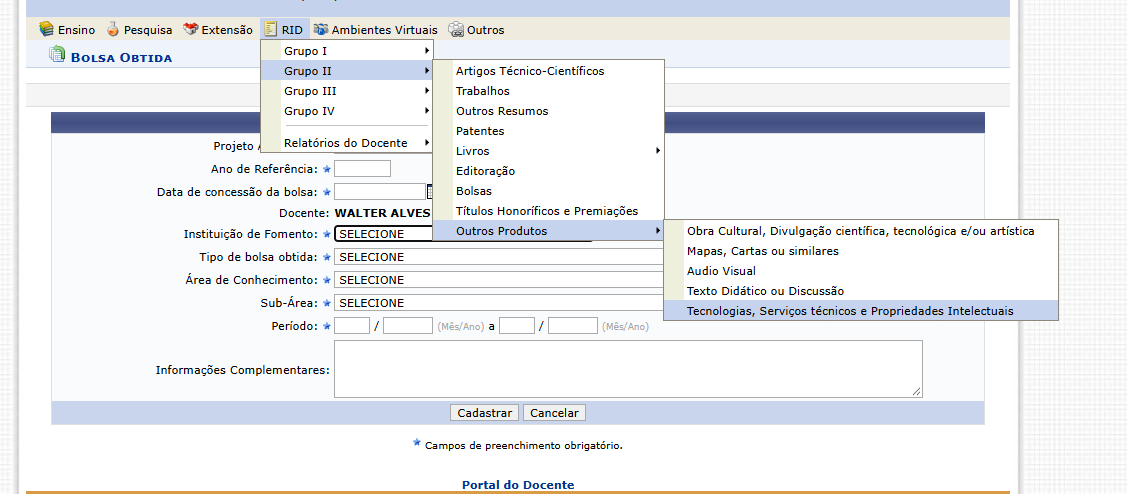Expand Relatórios do Docente submenu
The image size is (1127, 494).
pyautogui.click(x=346, y=142)
